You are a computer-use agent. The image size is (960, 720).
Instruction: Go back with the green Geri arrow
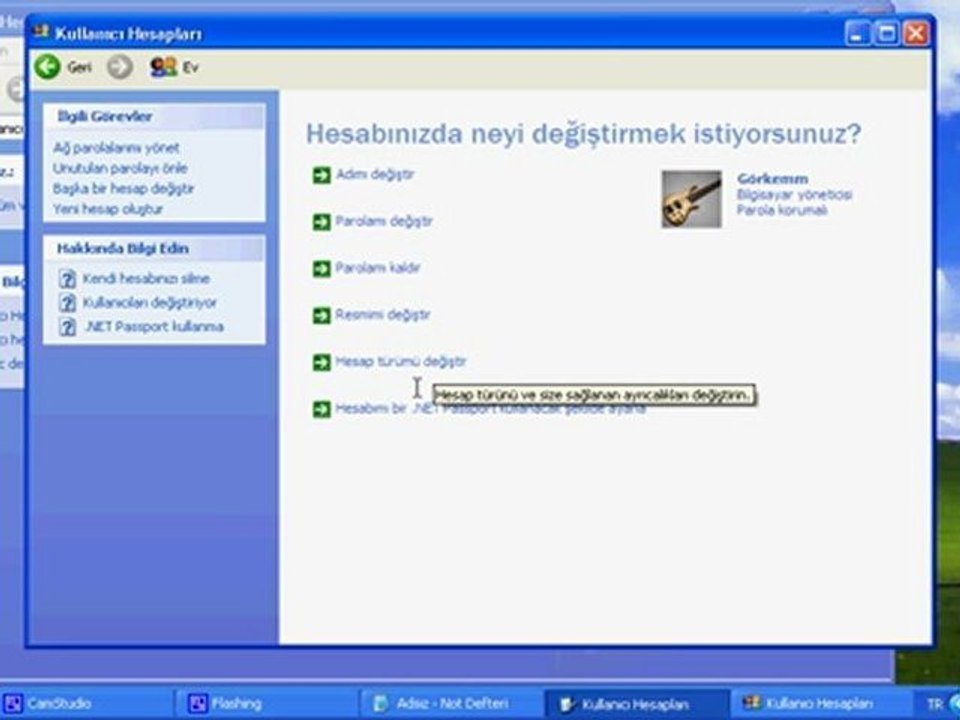click(47, 66)
